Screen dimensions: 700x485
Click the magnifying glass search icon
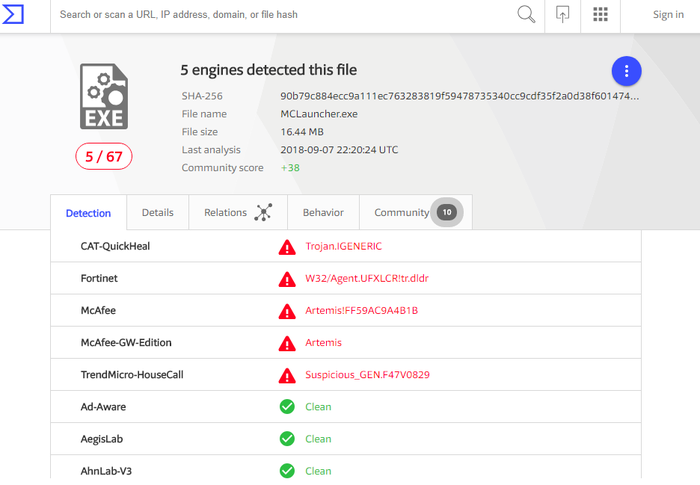point(526,14)
